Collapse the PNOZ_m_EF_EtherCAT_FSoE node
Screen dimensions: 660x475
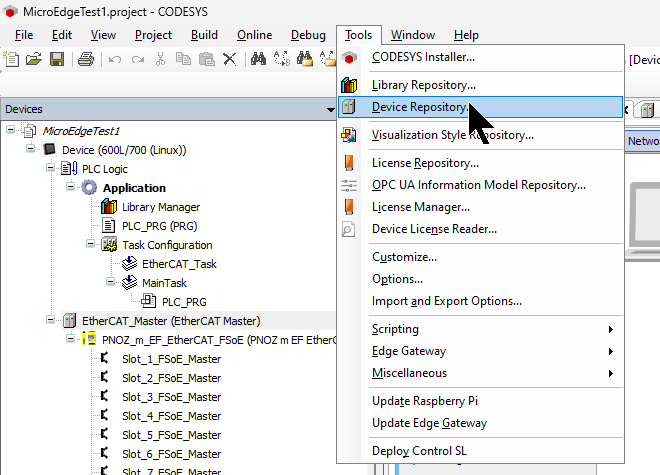point(70,338)
